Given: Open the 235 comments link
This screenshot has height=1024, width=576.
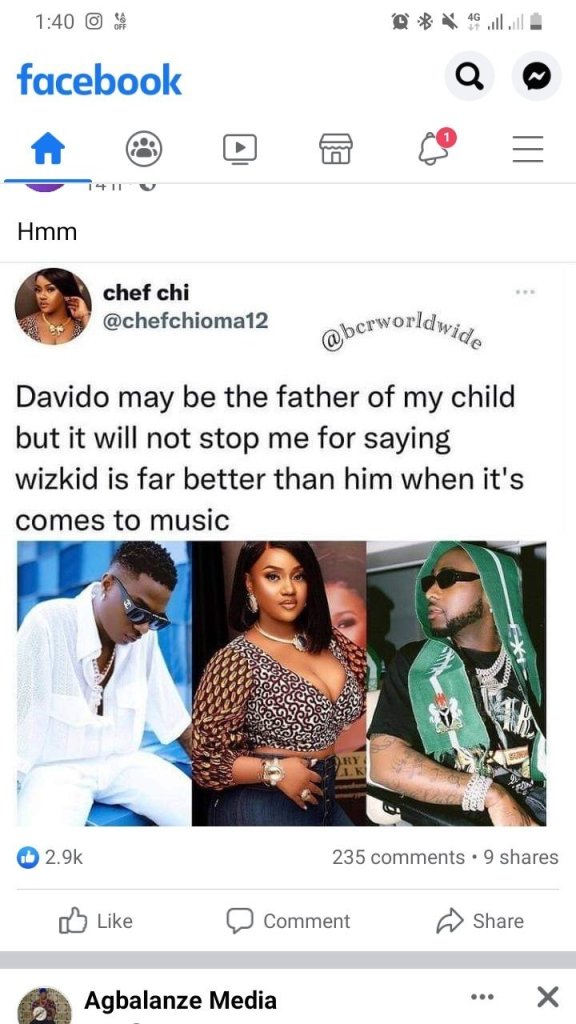Looking at the screenshot, I should click(x=398, y=857).
